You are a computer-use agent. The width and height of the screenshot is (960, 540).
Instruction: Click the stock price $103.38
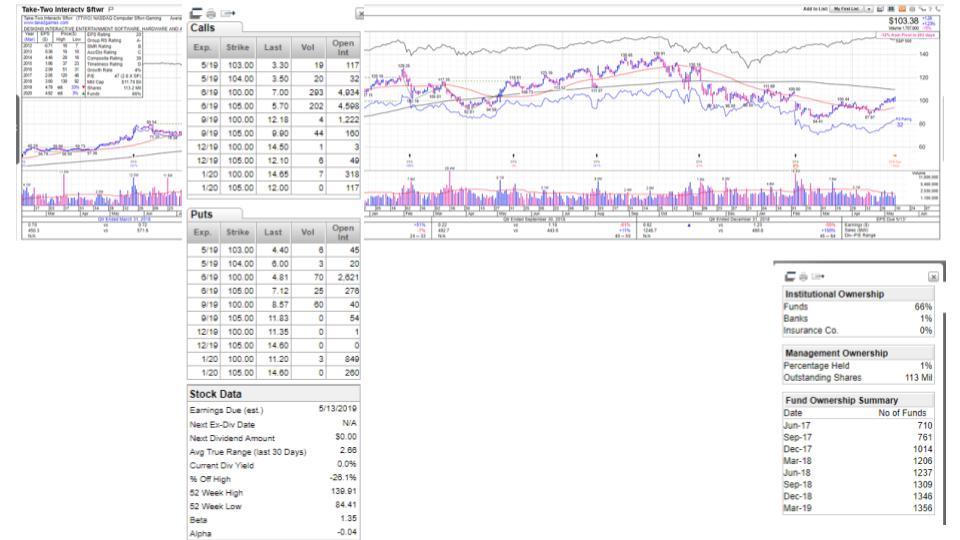coord(904,21)
